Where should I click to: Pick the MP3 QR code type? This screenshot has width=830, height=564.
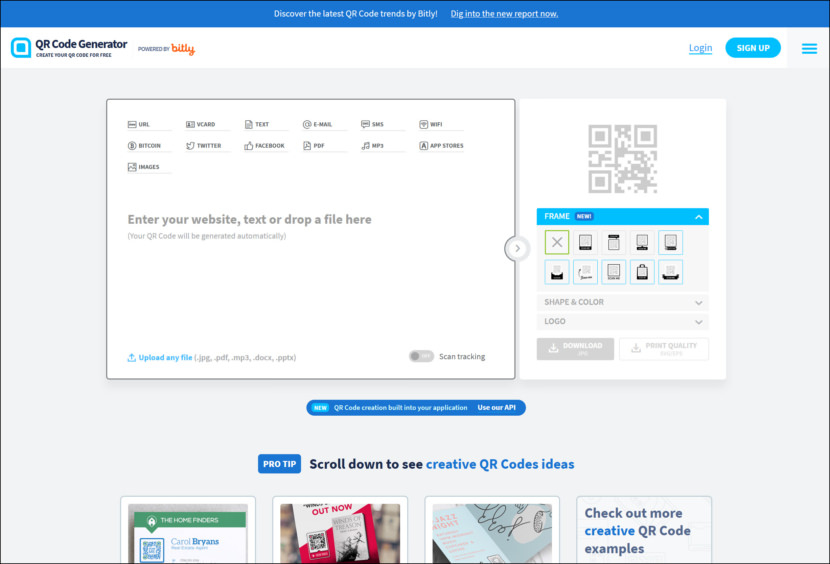pos(383,146)
